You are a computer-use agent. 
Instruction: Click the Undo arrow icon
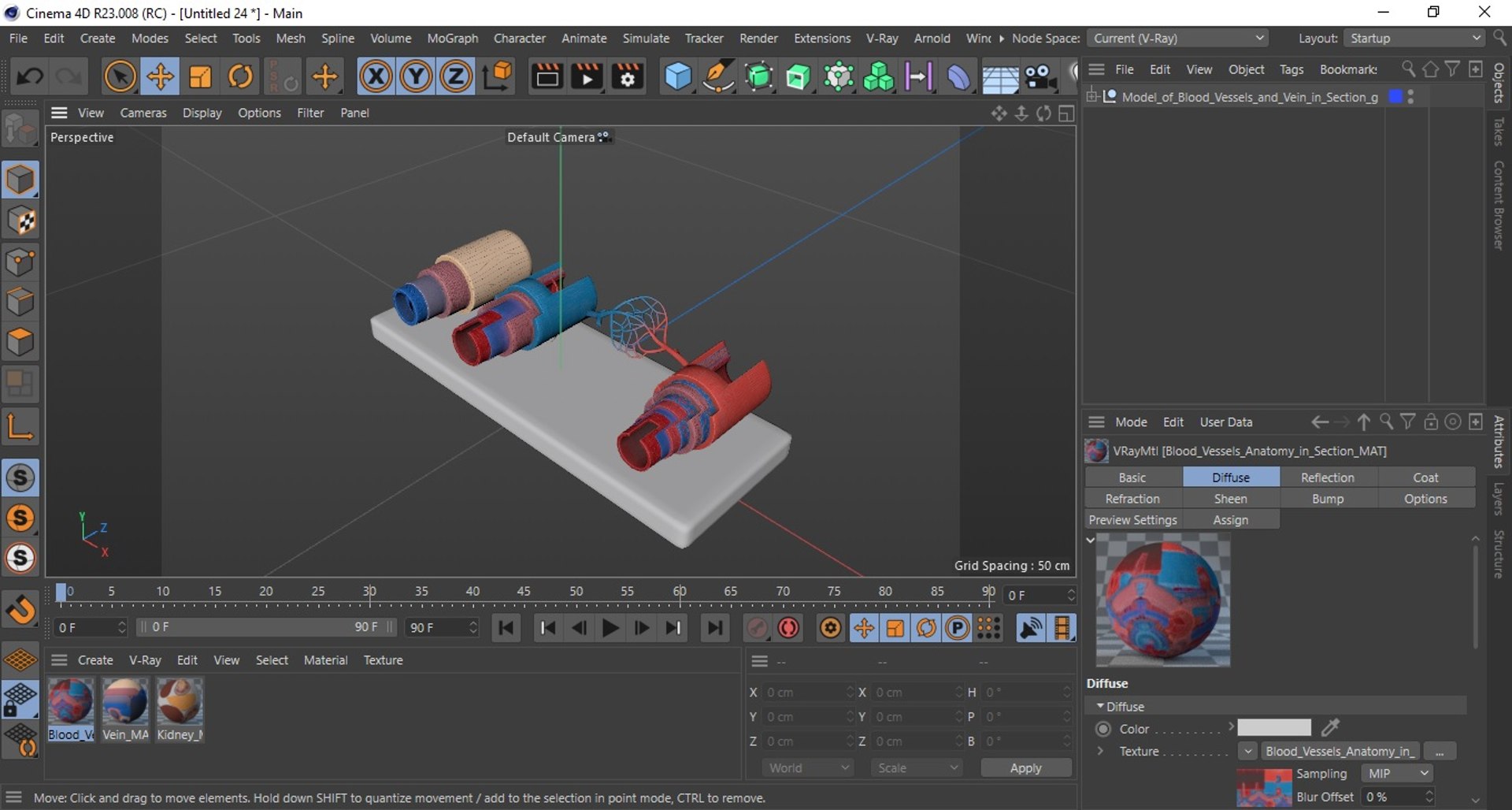point(30,76)
